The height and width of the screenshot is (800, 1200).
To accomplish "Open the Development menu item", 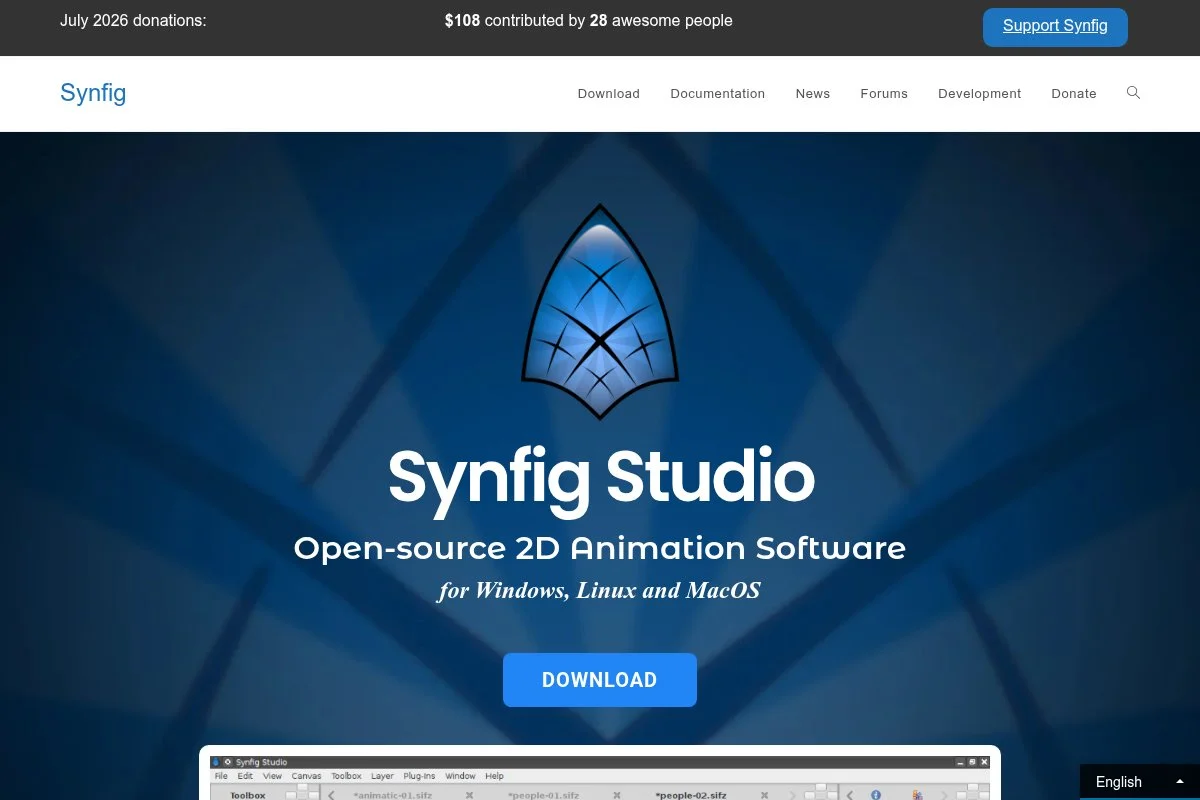I will click(x=980, y=94).
